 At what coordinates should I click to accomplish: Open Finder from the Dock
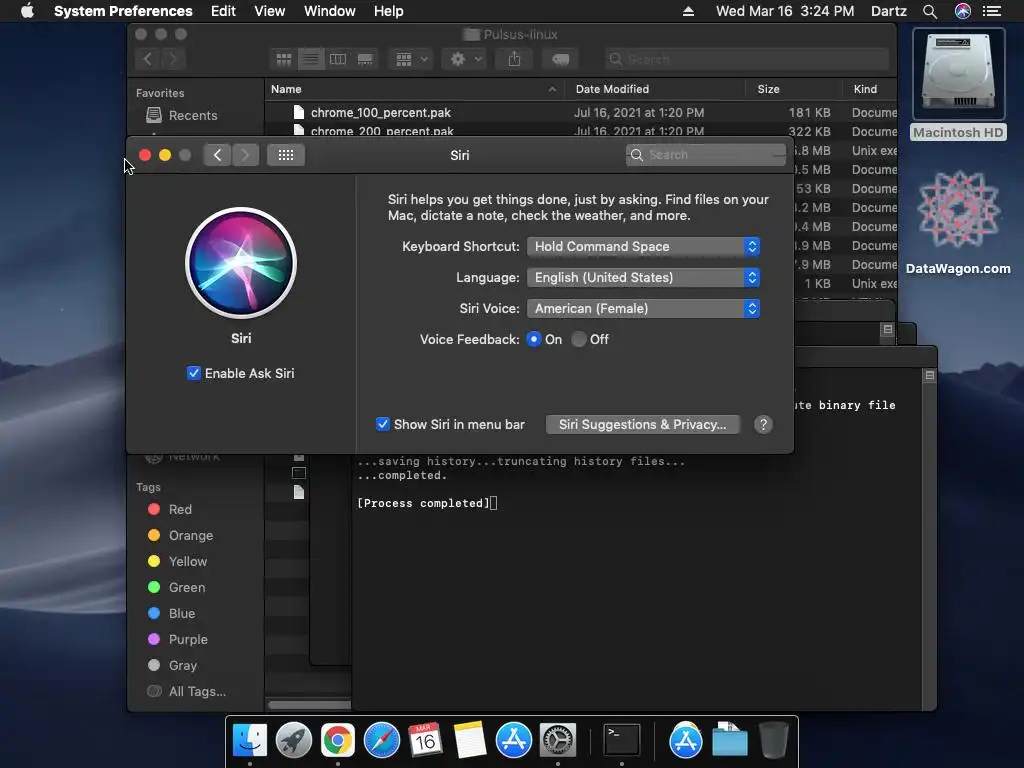pyautogui.click(x=250, y=740)
